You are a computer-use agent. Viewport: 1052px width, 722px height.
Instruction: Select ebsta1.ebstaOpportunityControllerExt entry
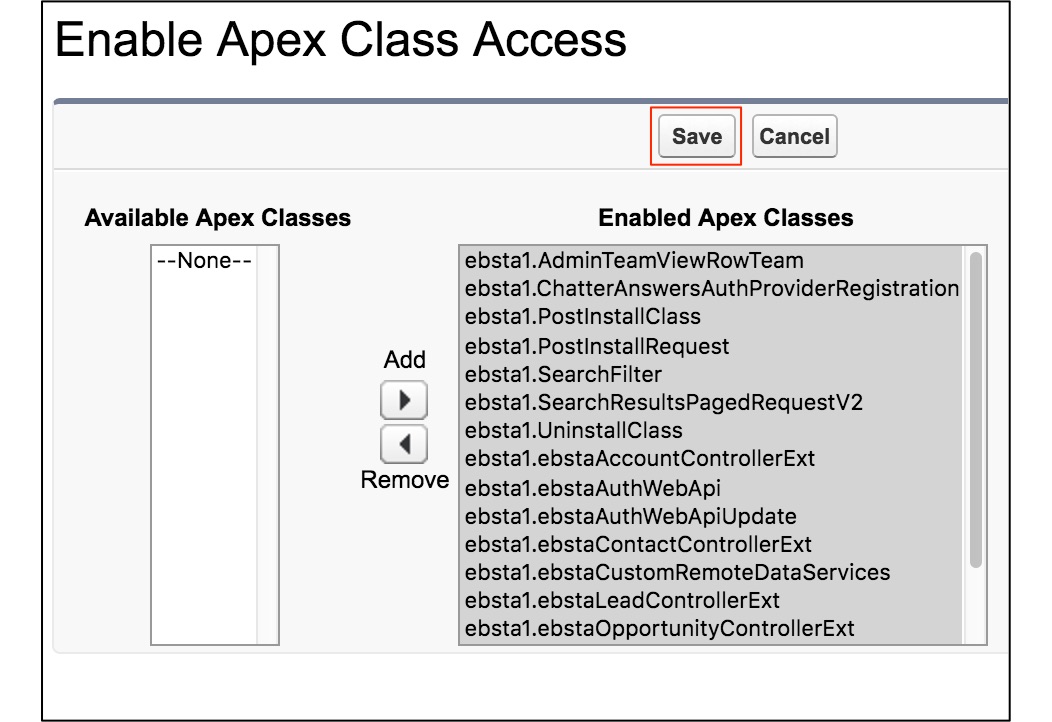coord(660,630)
